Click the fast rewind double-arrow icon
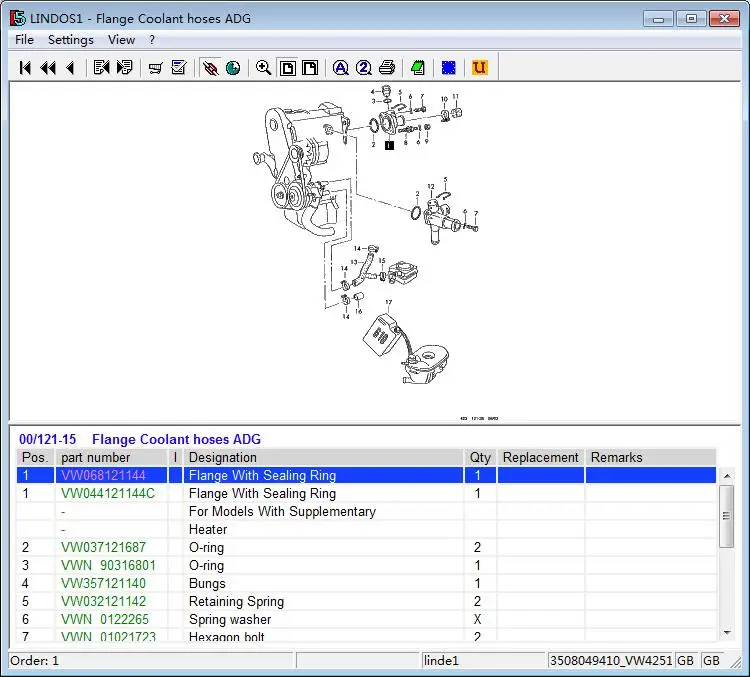 [x=47, y=68]
